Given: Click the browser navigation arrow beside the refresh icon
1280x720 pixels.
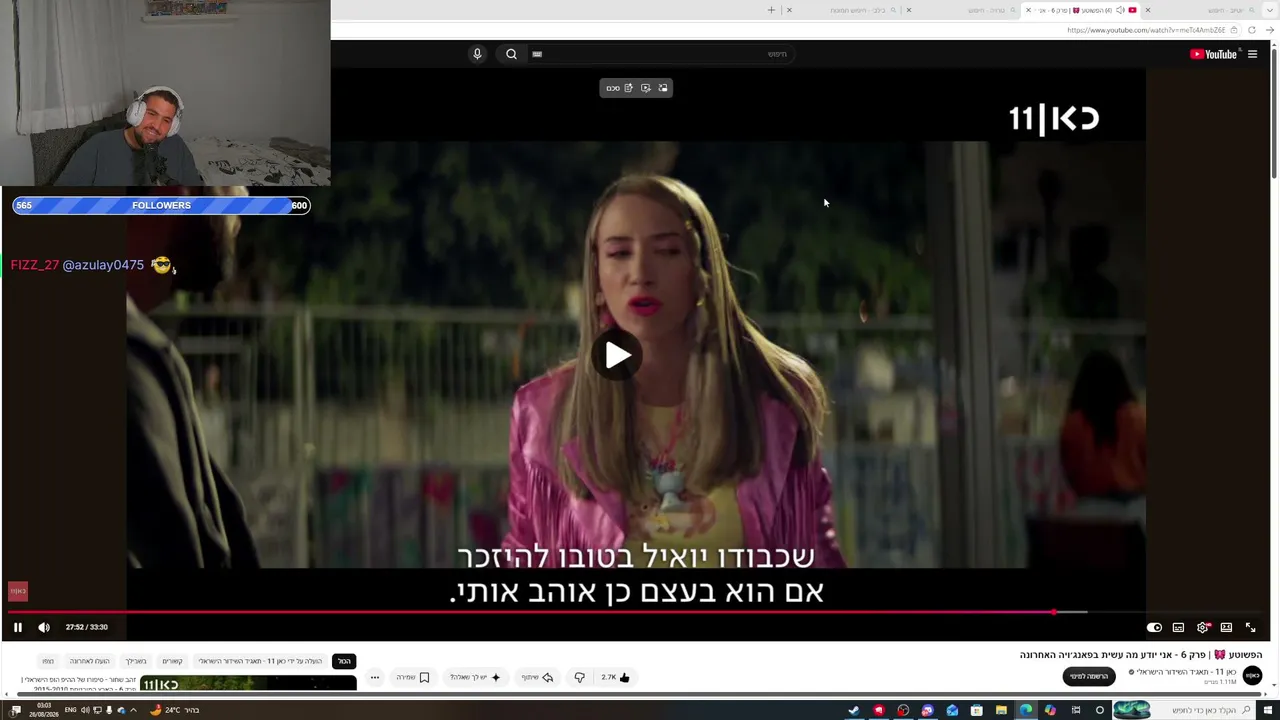Looking at the screenshot, I should [x=1270, y=30].
